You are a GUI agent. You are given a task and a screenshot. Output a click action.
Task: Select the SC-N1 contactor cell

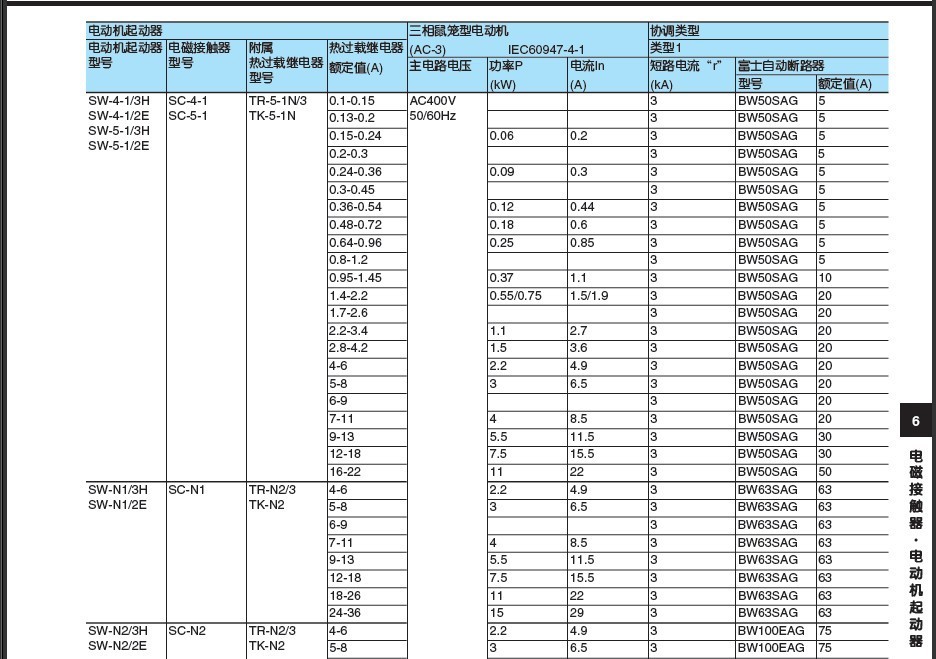pos(186,490)
